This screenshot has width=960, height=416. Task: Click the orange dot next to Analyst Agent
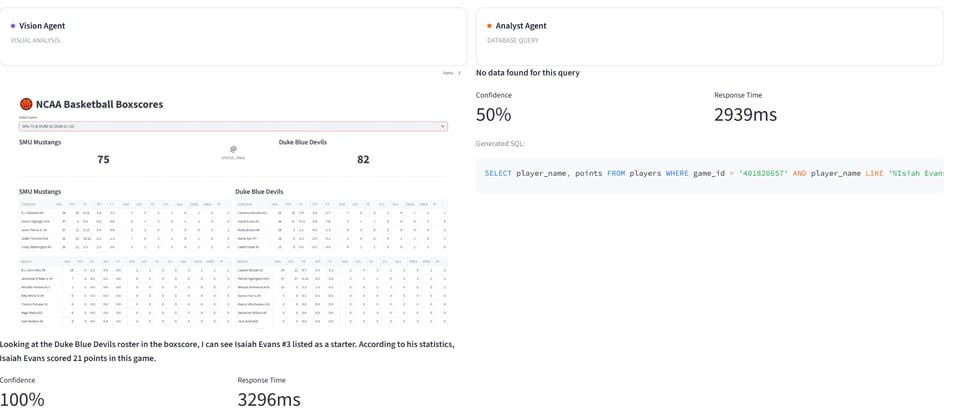(489, 26)
